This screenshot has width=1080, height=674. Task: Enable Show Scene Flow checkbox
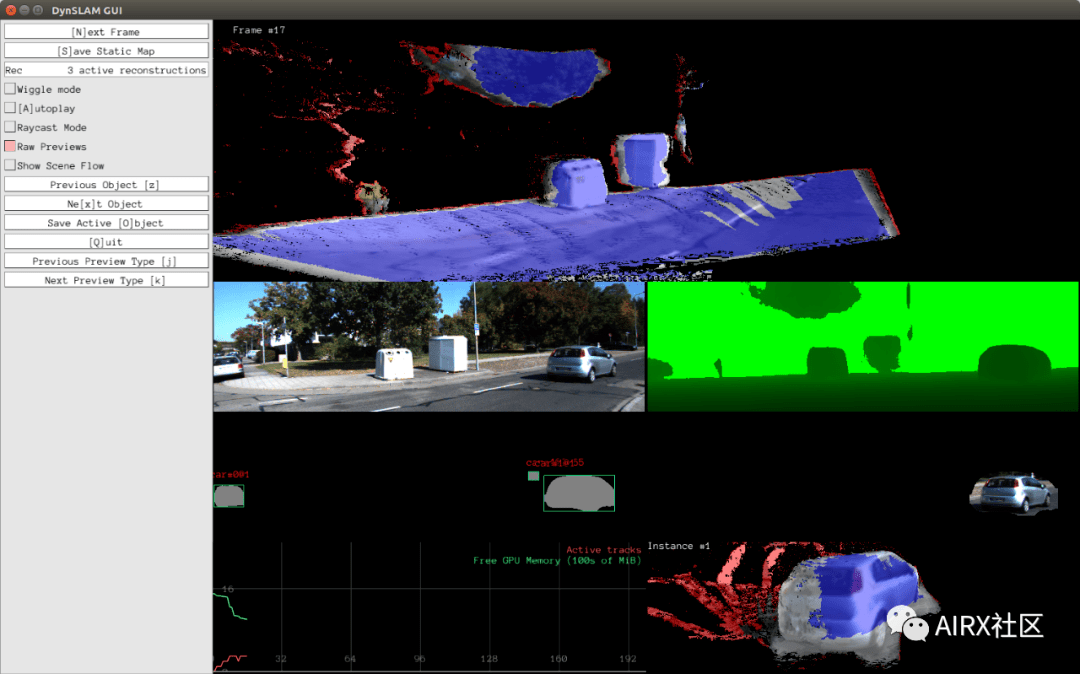(10, 165)
